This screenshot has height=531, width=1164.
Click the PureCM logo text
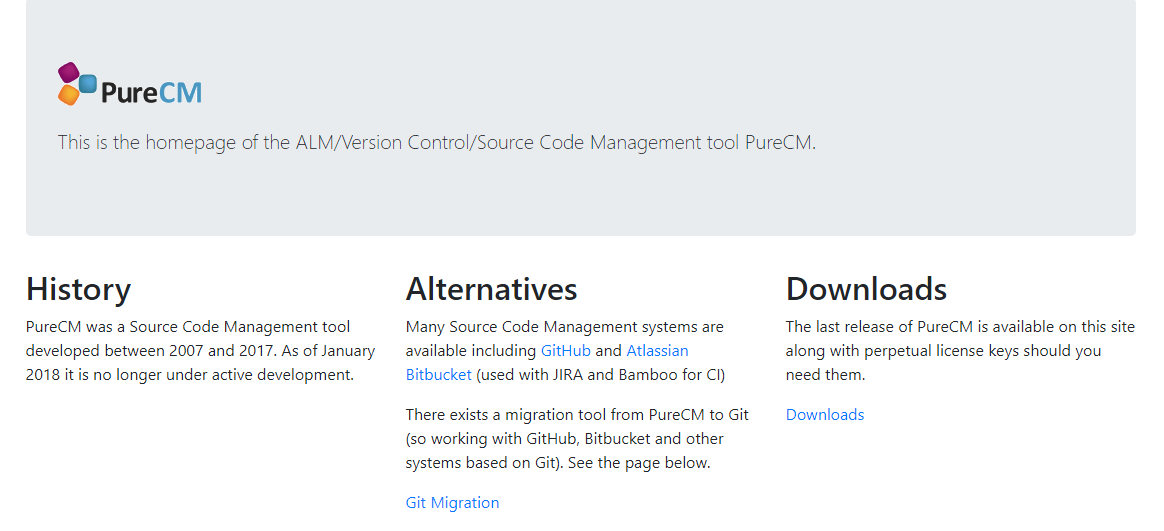click(x=151, y=93)
